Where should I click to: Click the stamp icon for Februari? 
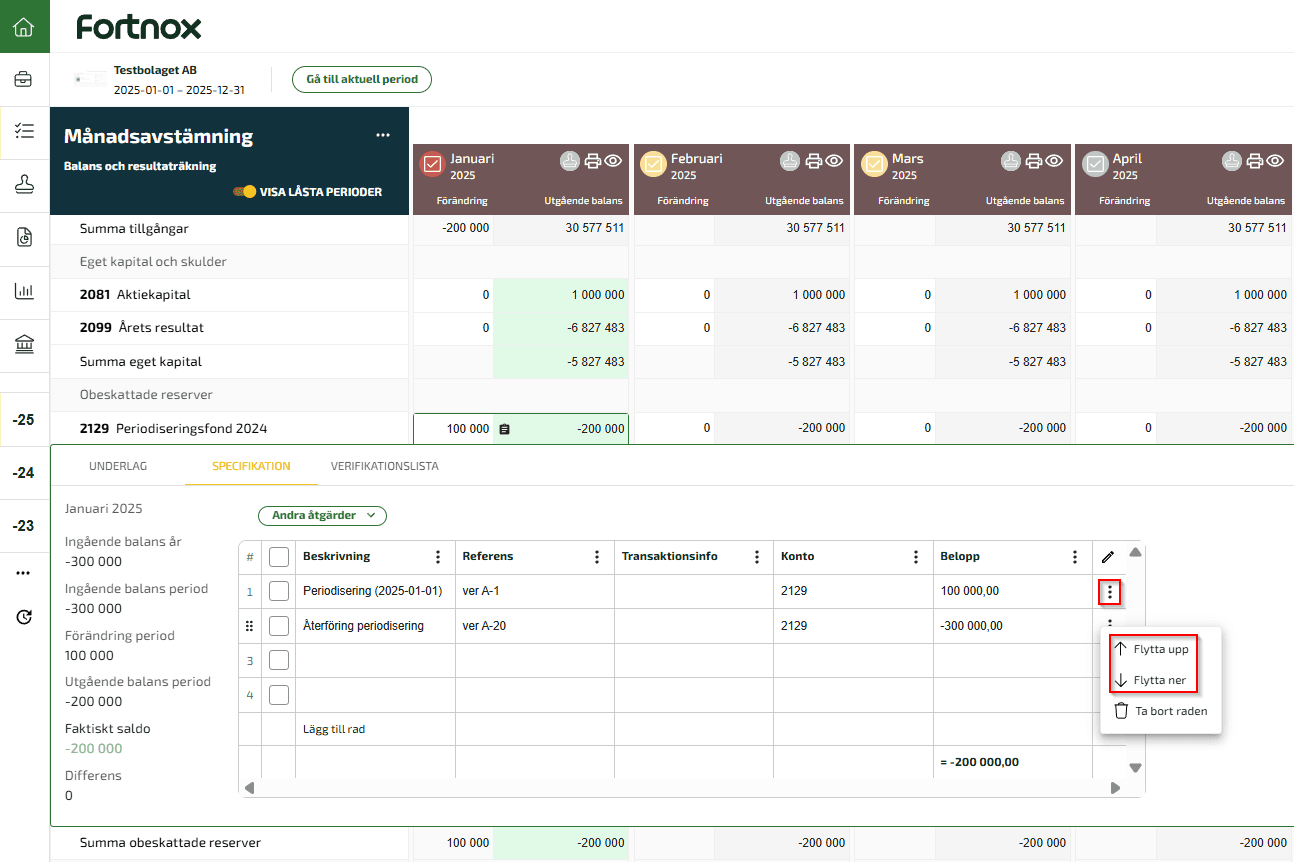[789, 161]
